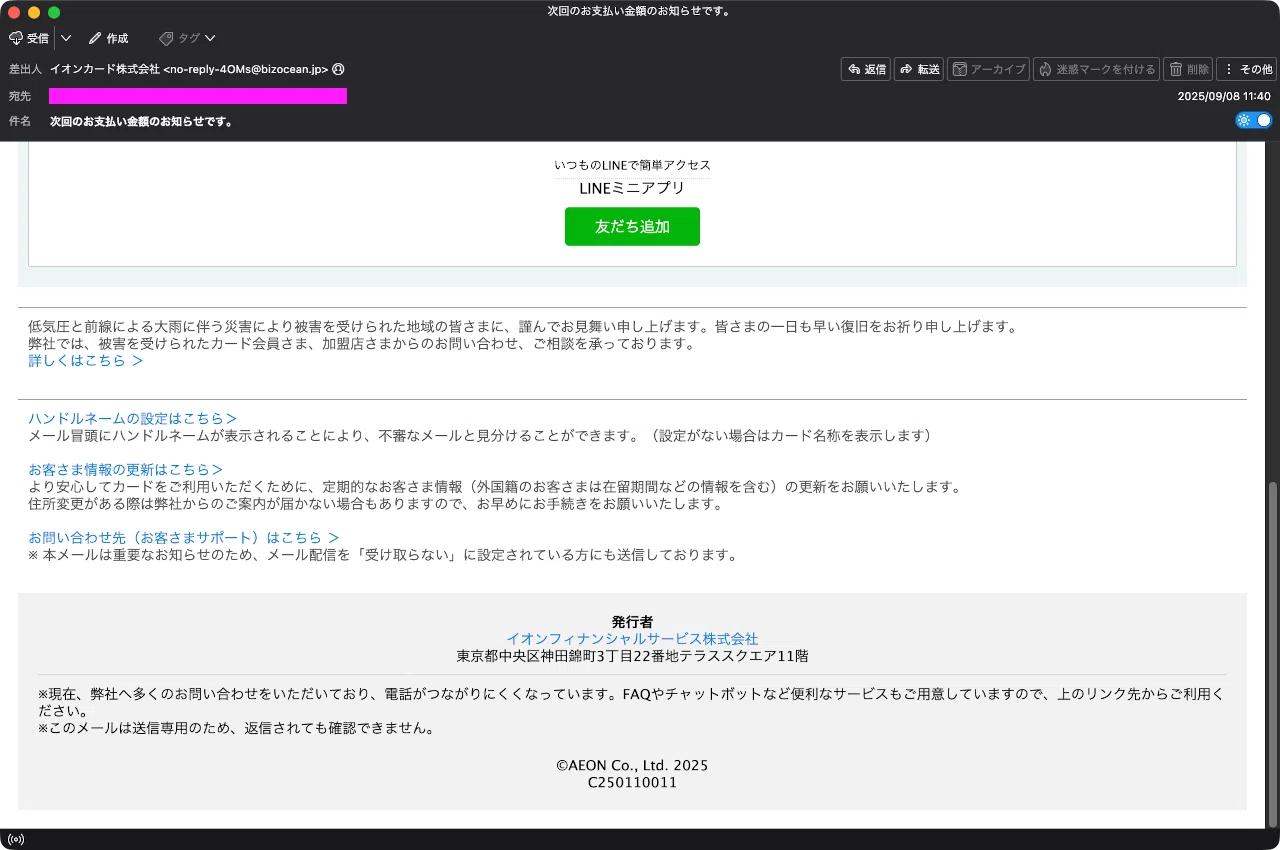Archive the message with アーカイブ

click(x=988, y=69)
